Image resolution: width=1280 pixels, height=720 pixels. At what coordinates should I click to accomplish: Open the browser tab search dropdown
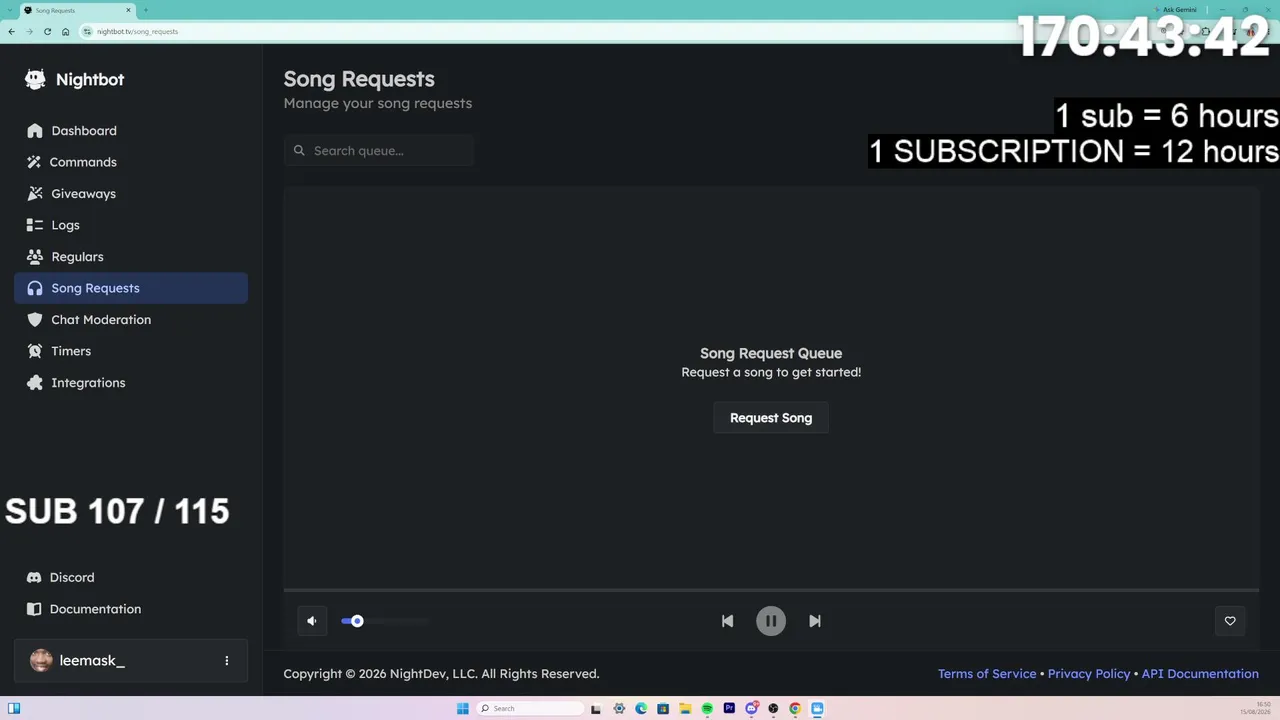(x=10, y=10)
